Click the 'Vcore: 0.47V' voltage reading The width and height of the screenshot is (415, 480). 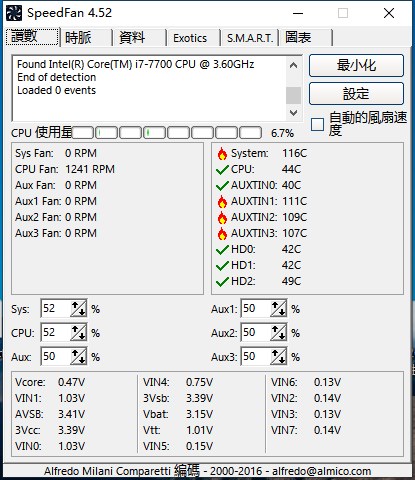[x=50, y=382]
